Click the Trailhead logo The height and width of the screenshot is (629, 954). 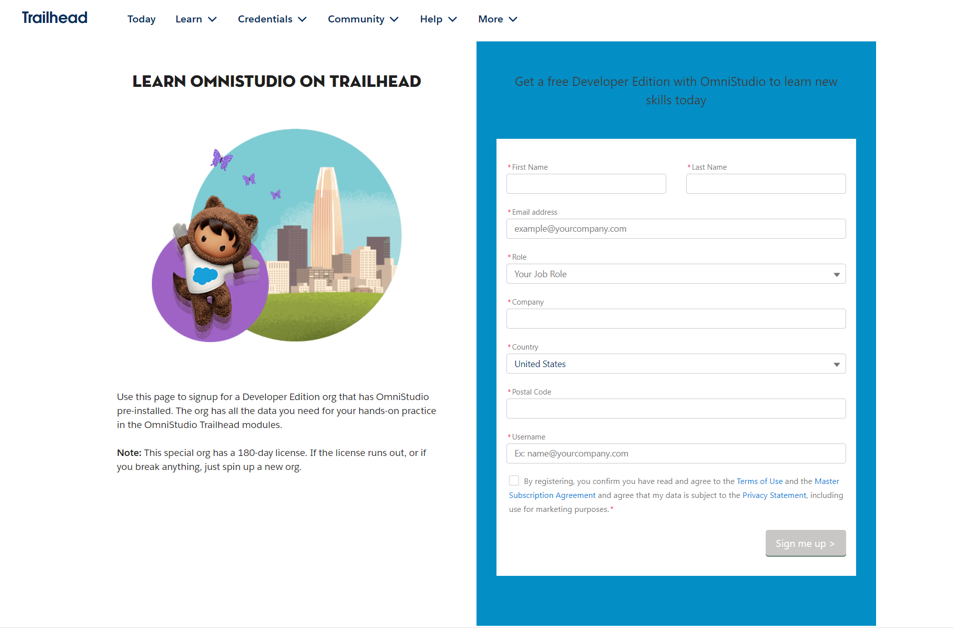54,17
